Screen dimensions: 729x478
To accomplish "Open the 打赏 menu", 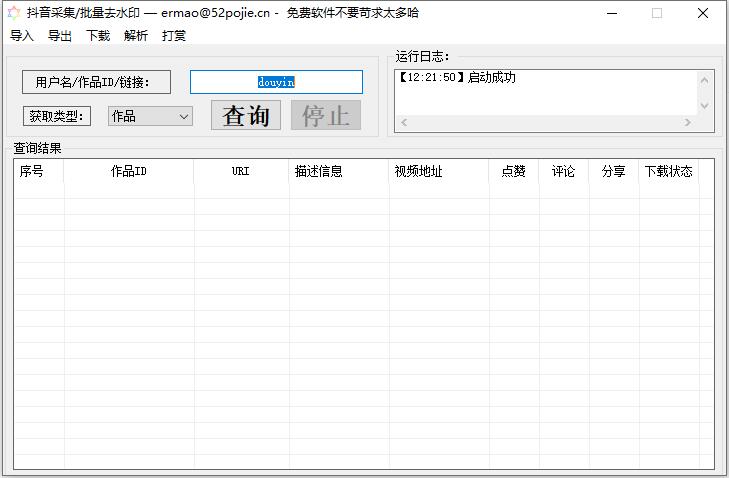I will point(174,35).
